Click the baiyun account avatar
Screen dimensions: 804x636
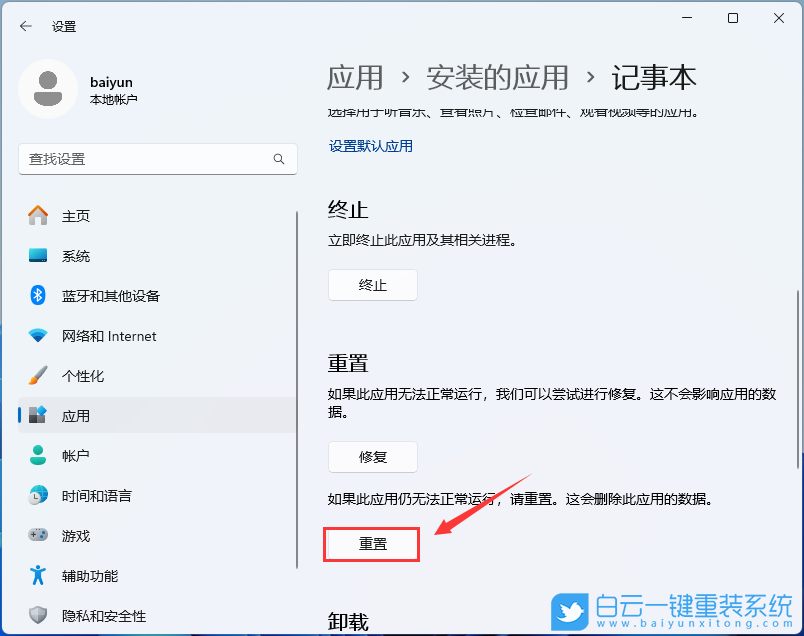tap(48, 89)
